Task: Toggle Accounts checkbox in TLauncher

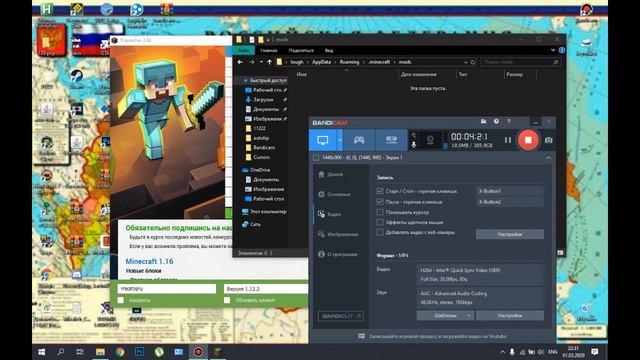Action: click(121, 300)
